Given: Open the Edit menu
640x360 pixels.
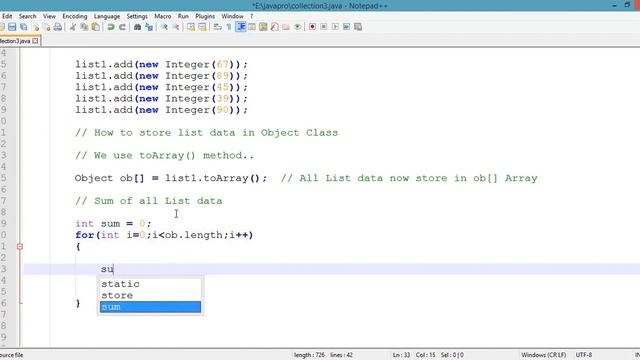Looking at the screenshot, I should (x=7, y=16).
